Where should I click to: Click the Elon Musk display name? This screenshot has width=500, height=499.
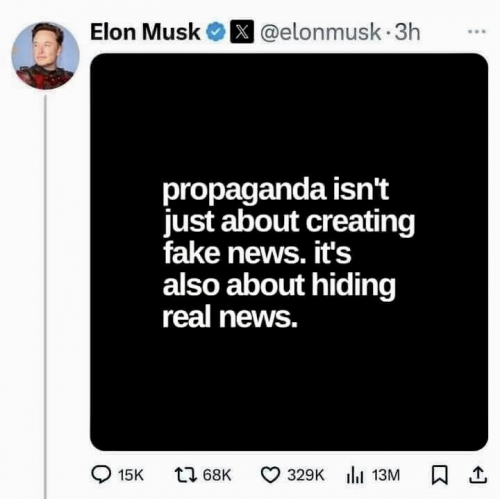point(145,32)
